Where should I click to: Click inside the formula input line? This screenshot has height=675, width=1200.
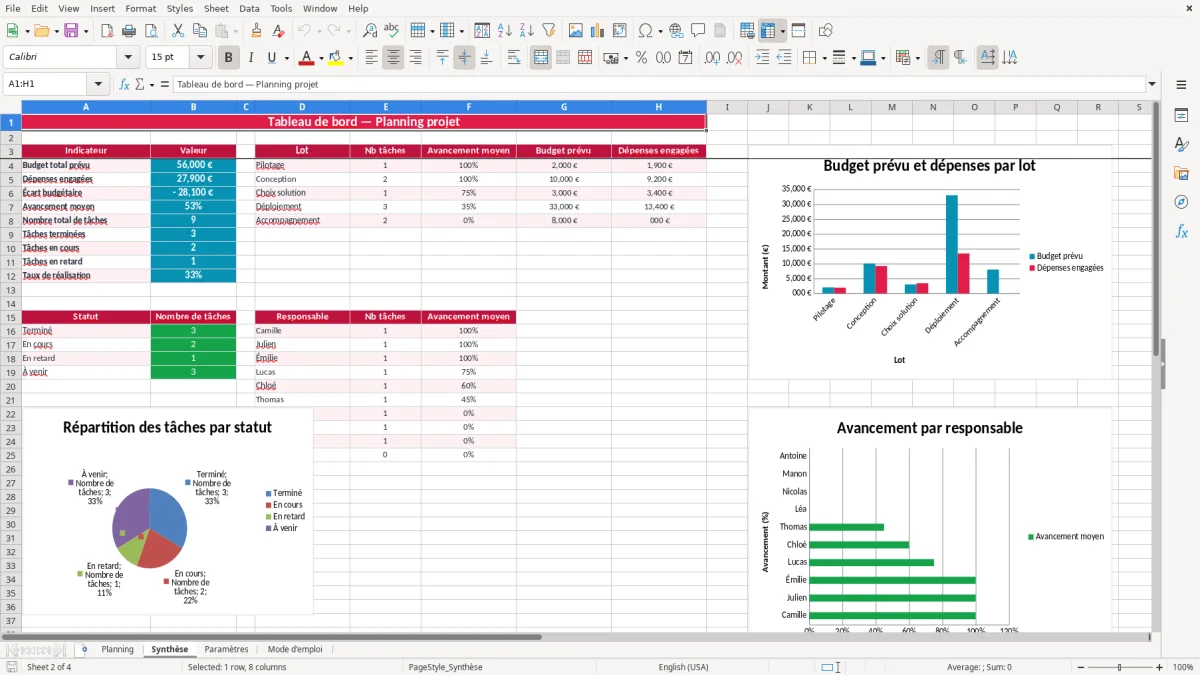click(x=658, y=84)
